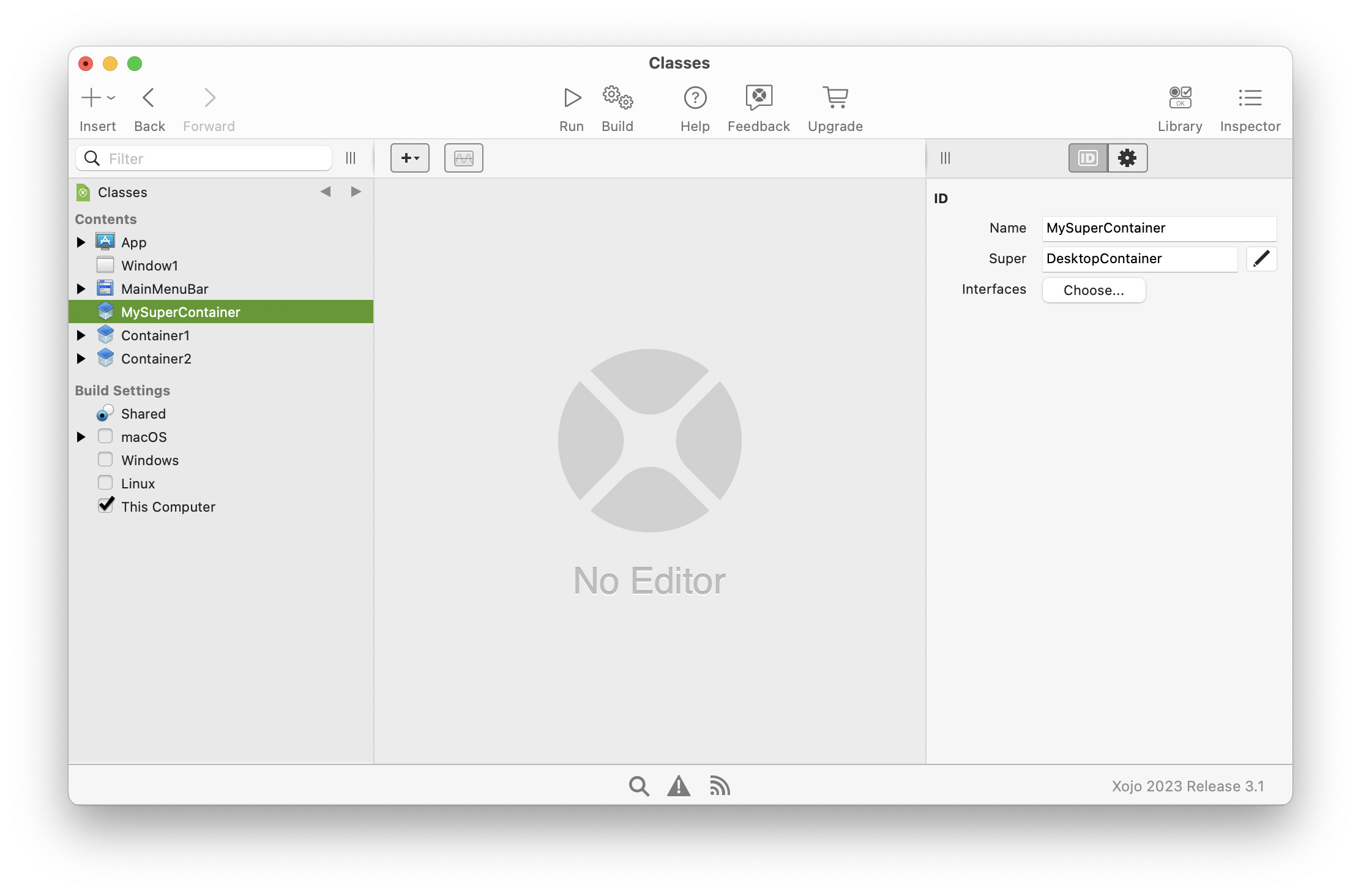
Task: Select MySuperContainer in the navigator
Action: (181, 312)
